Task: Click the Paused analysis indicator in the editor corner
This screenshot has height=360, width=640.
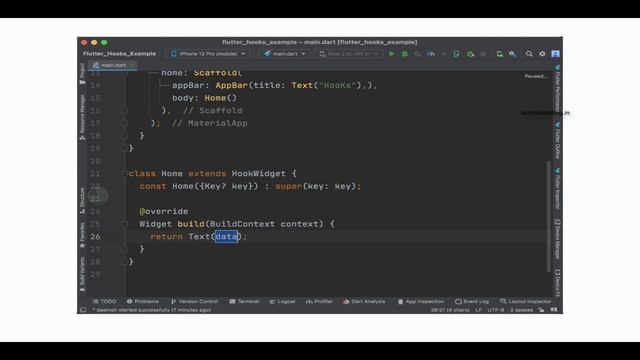Action: click(x=536, y=76)
